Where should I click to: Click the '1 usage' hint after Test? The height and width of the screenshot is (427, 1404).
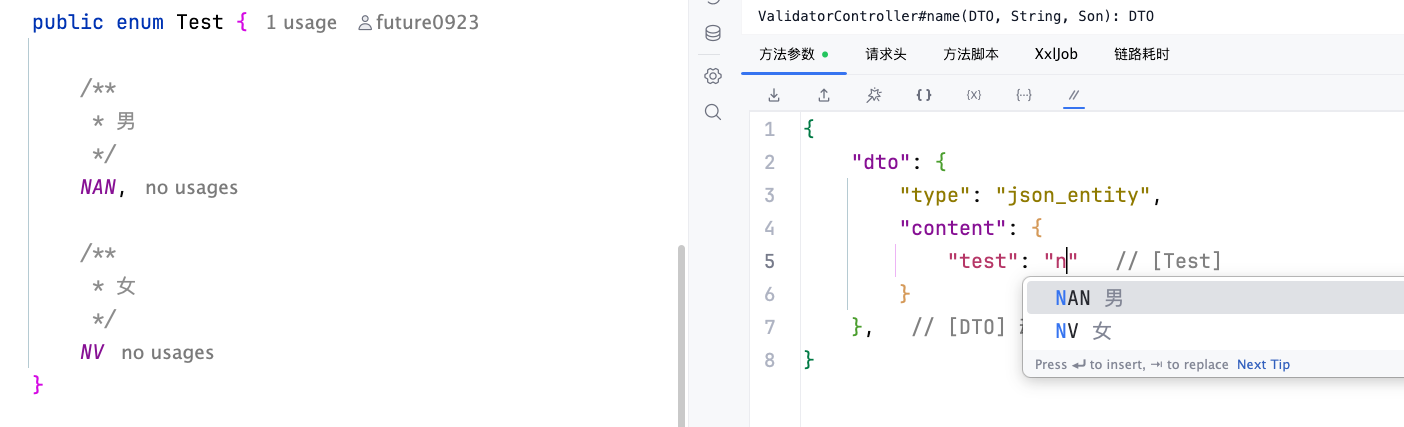301,22
